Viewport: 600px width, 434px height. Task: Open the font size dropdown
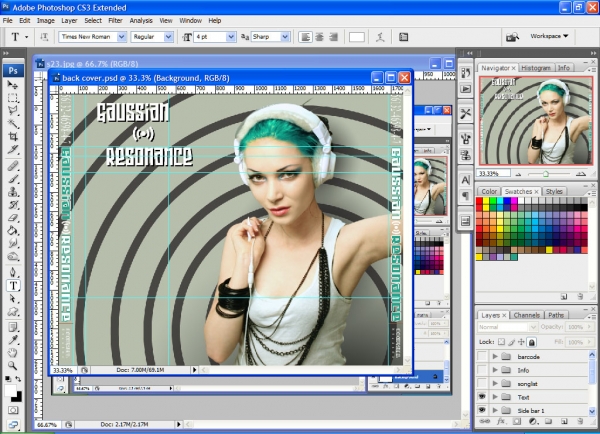(231, 37)
